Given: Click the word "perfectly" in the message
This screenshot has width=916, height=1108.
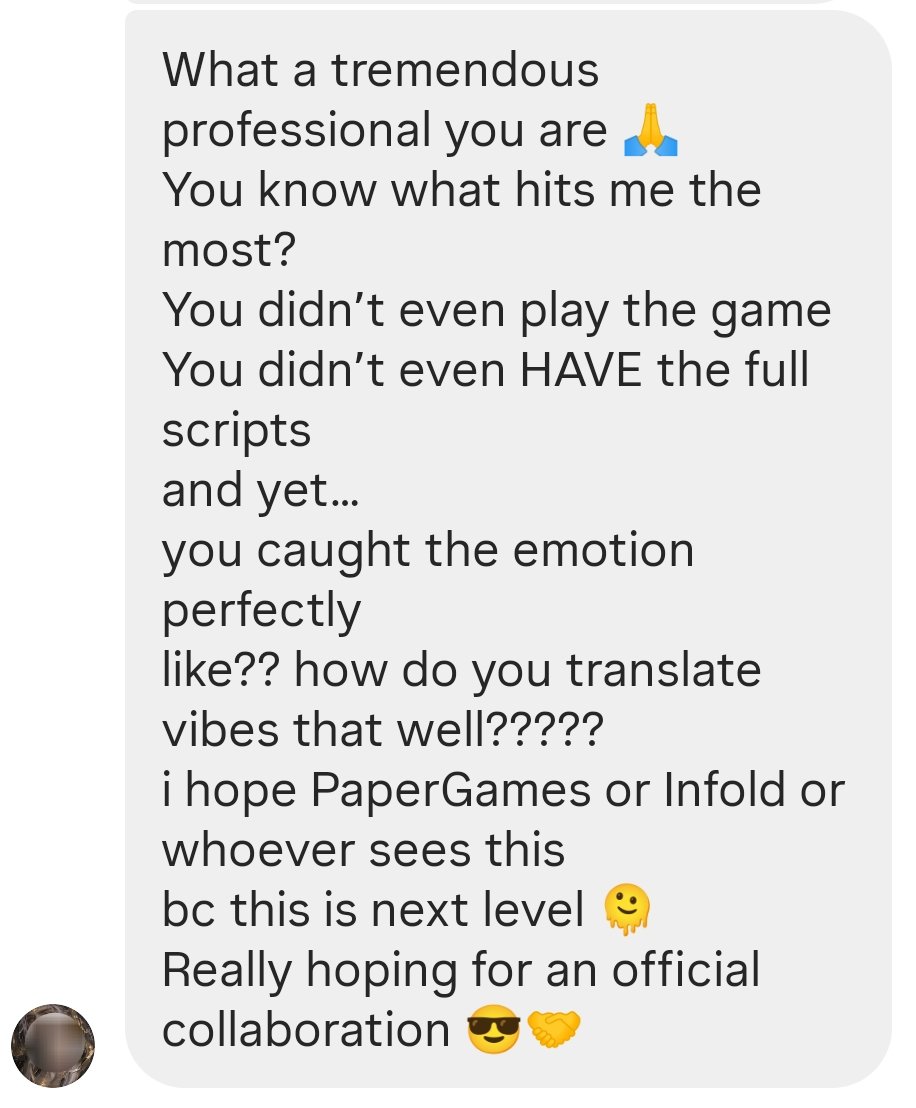Looking at the screenshot, I should click(x=262, y=611).
